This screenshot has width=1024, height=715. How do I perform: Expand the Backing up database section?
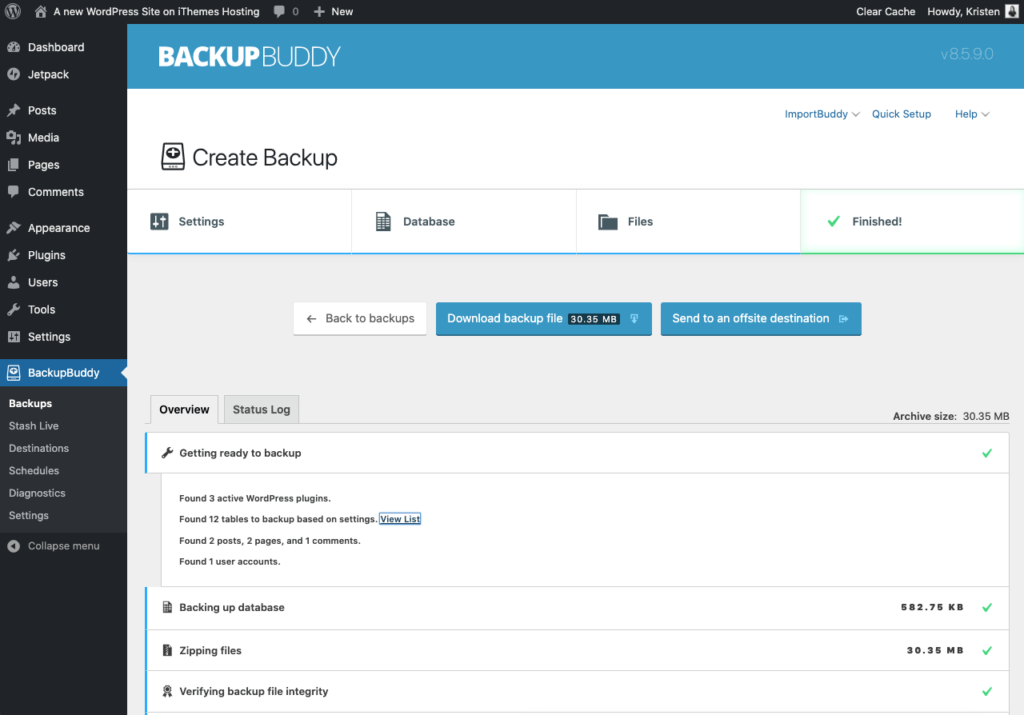[x=577, y=607]
